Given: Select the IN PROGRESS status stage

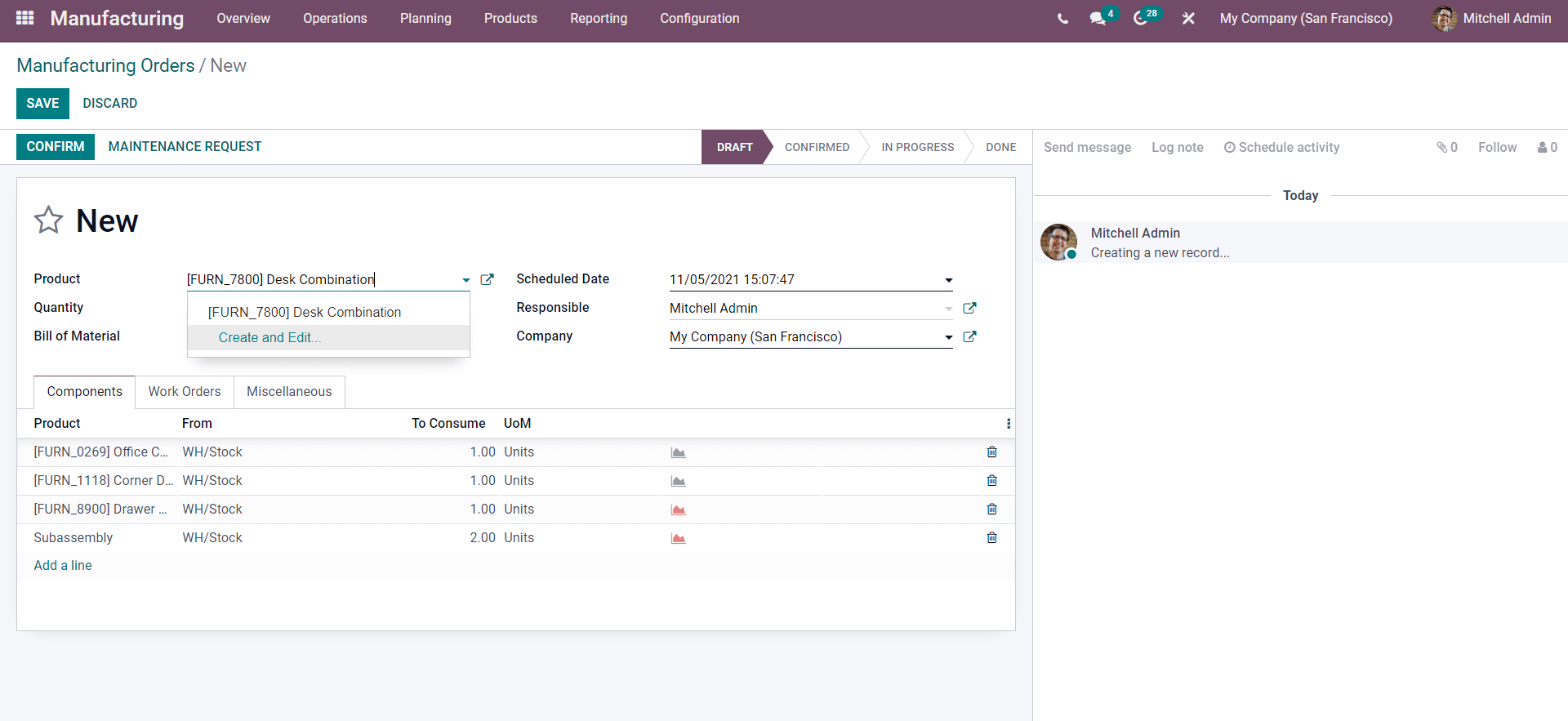Looking at the screenshot, I should point(917,147).
